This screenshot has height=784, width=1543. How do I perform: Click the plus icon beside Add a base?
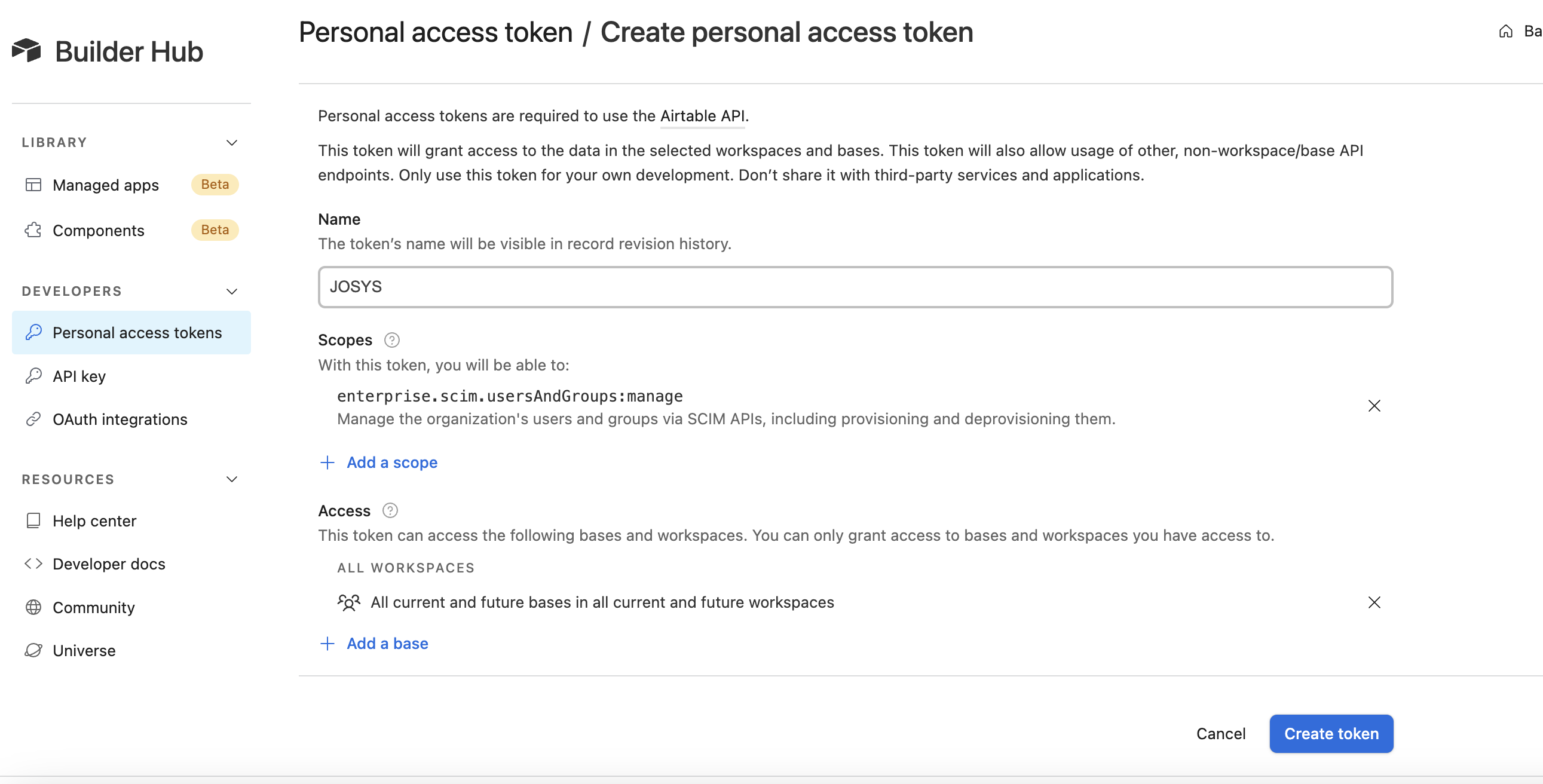(x=327, y=643)
